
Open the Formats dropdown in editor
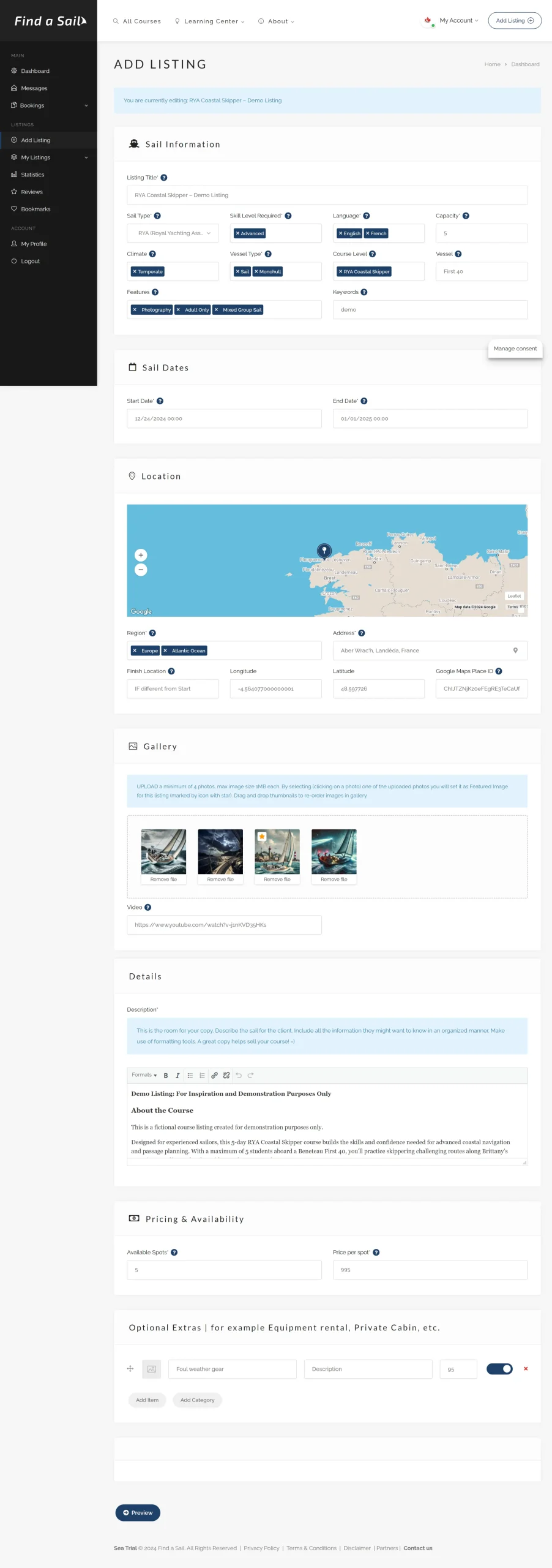(144, 1075)
